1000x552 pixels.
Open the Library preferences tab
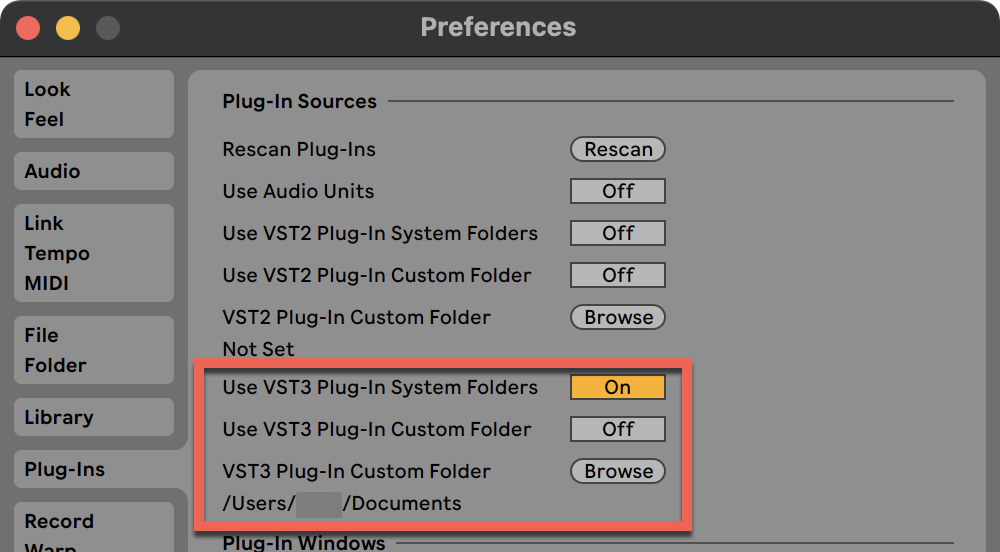[94, 417]
